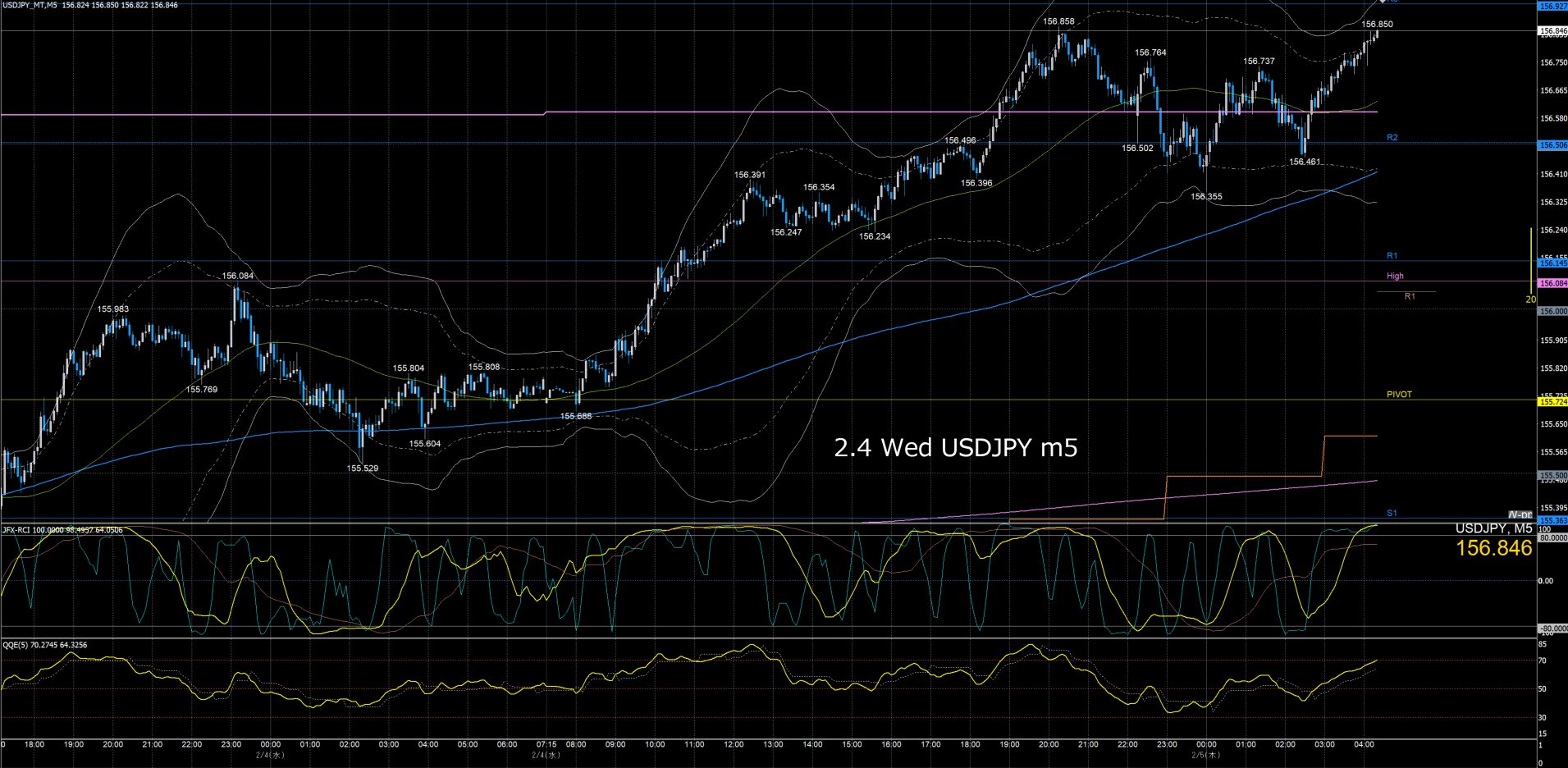Viewport: 1568px width, 768px height.
Task: Click the 156.858 swing high label
Action: 1058,22
